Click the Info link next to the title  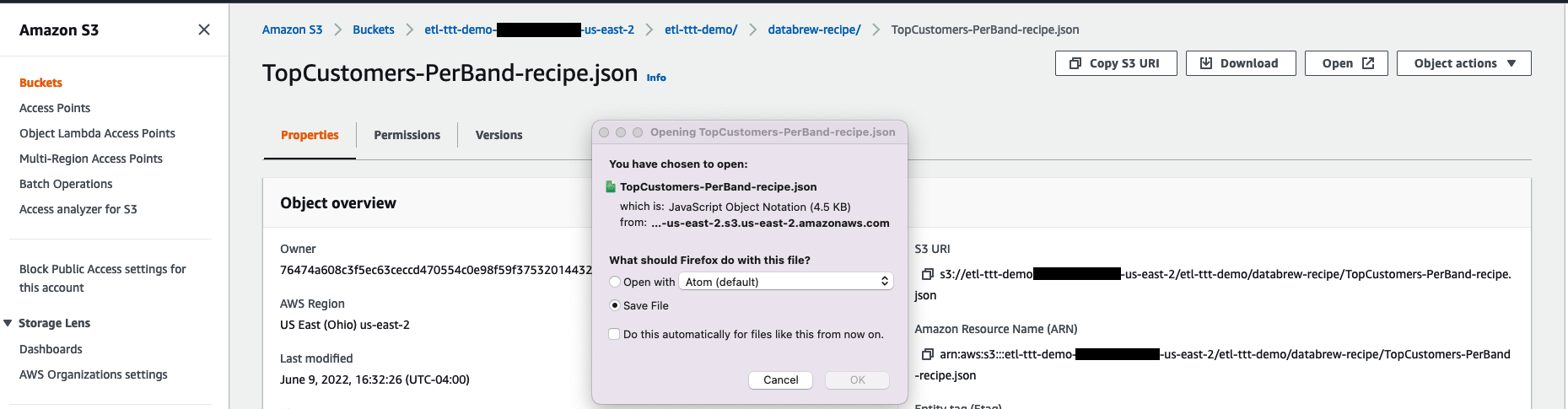(x=656, y=78)
